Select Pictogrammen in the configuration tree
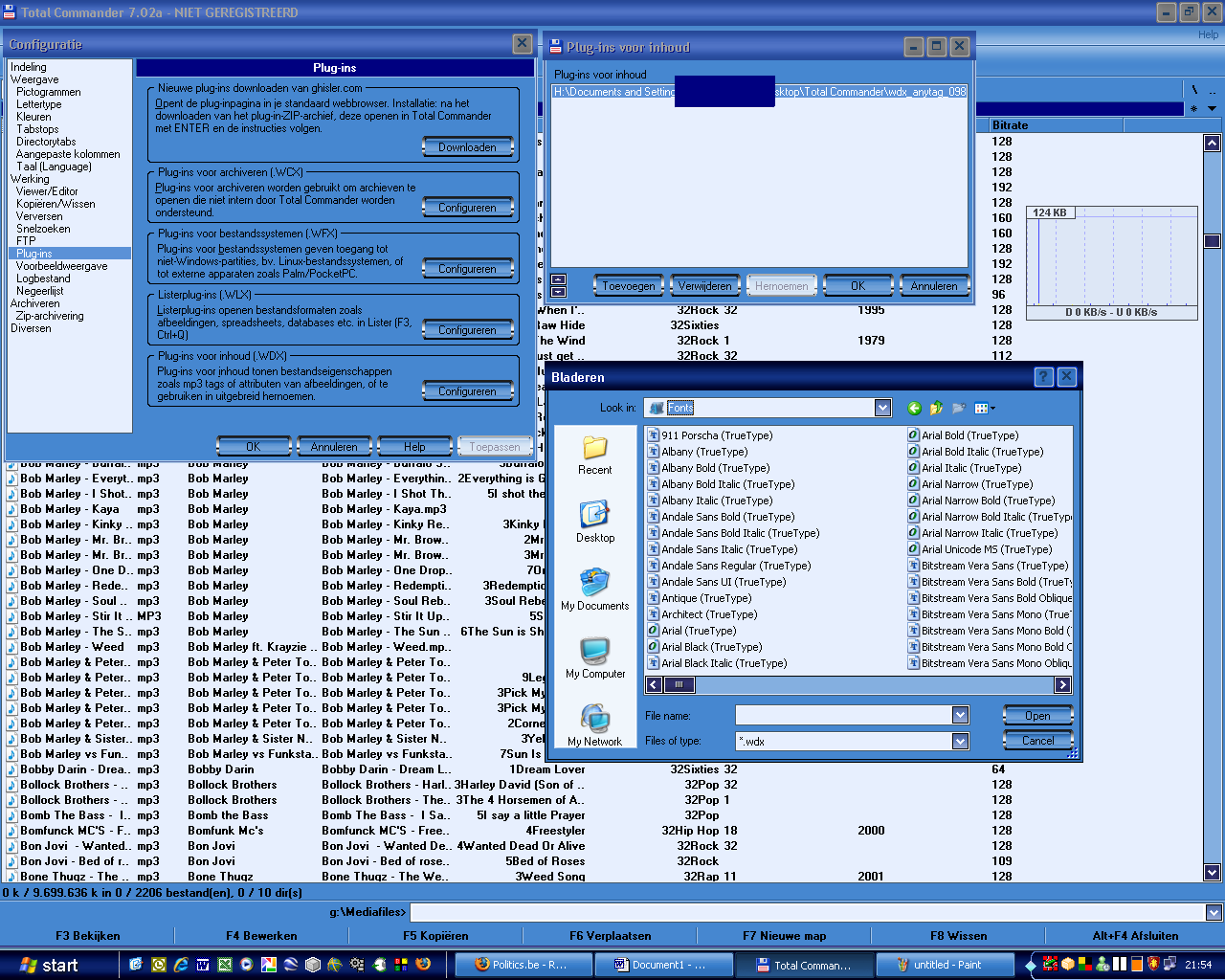Screen dimensions: 1225x980 tap(48, 92)
